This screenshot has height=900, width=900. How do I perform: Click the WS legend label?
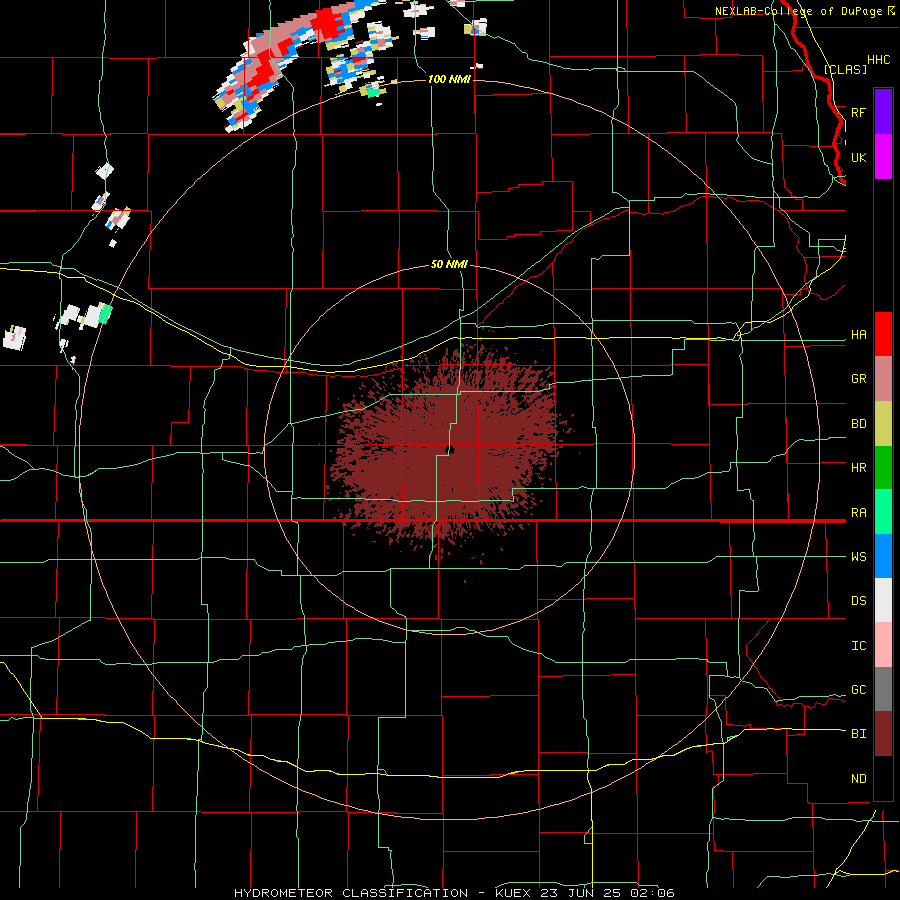click(x=858, y=557)
